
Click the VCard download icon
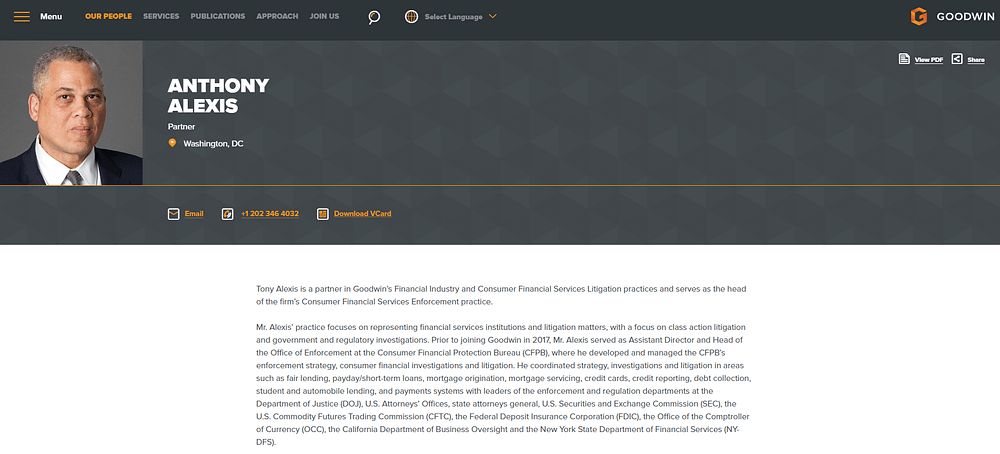[x=323, y=214]
